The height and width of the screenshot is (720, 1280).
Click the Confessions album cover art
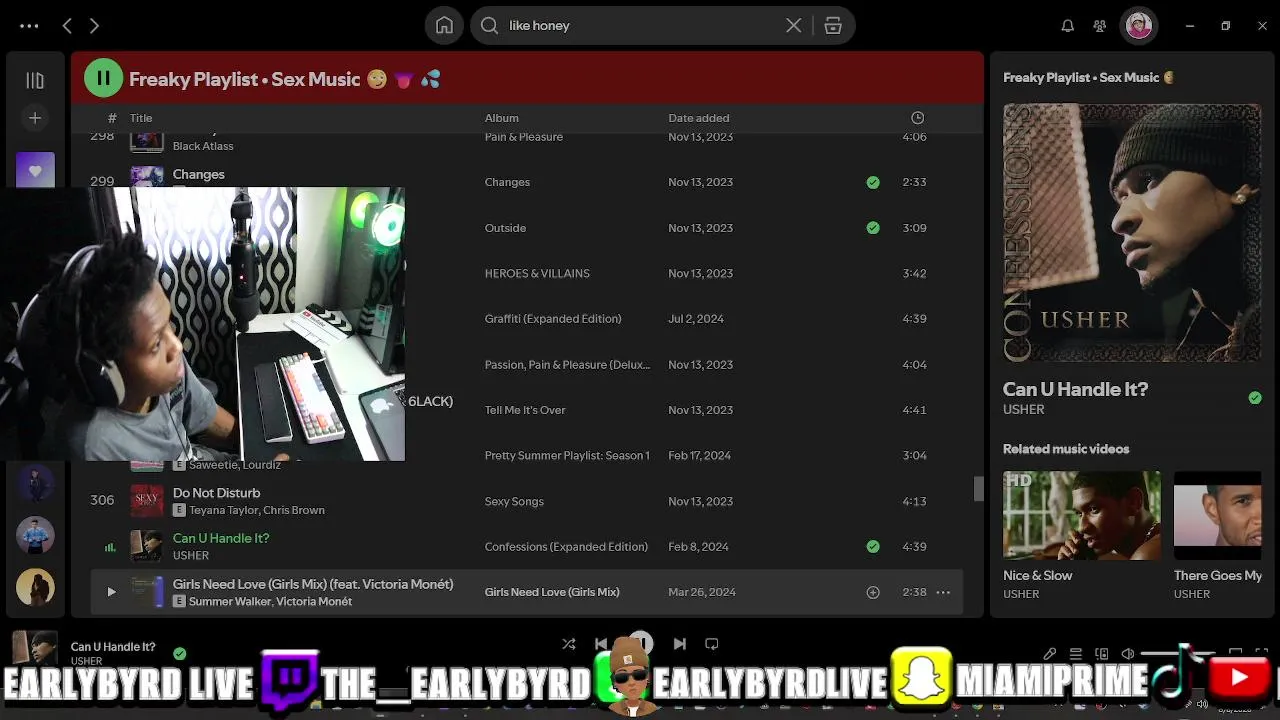coord(1132,233)
